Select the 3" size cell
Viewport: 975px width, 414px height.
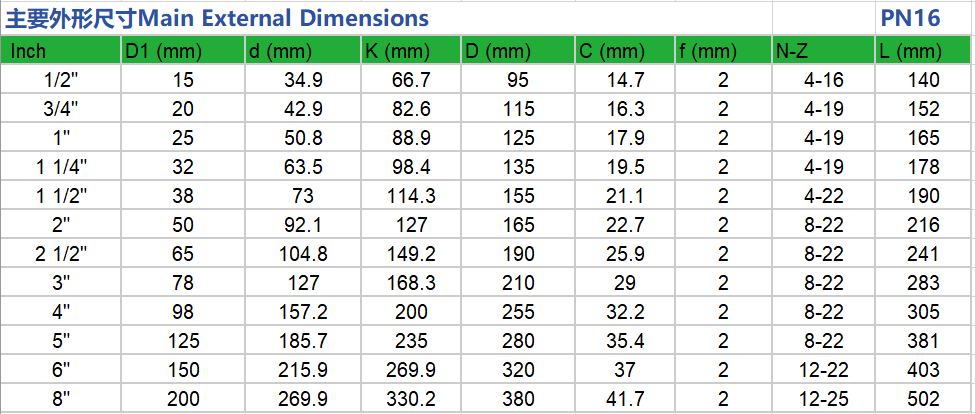(x=59, y=283)
